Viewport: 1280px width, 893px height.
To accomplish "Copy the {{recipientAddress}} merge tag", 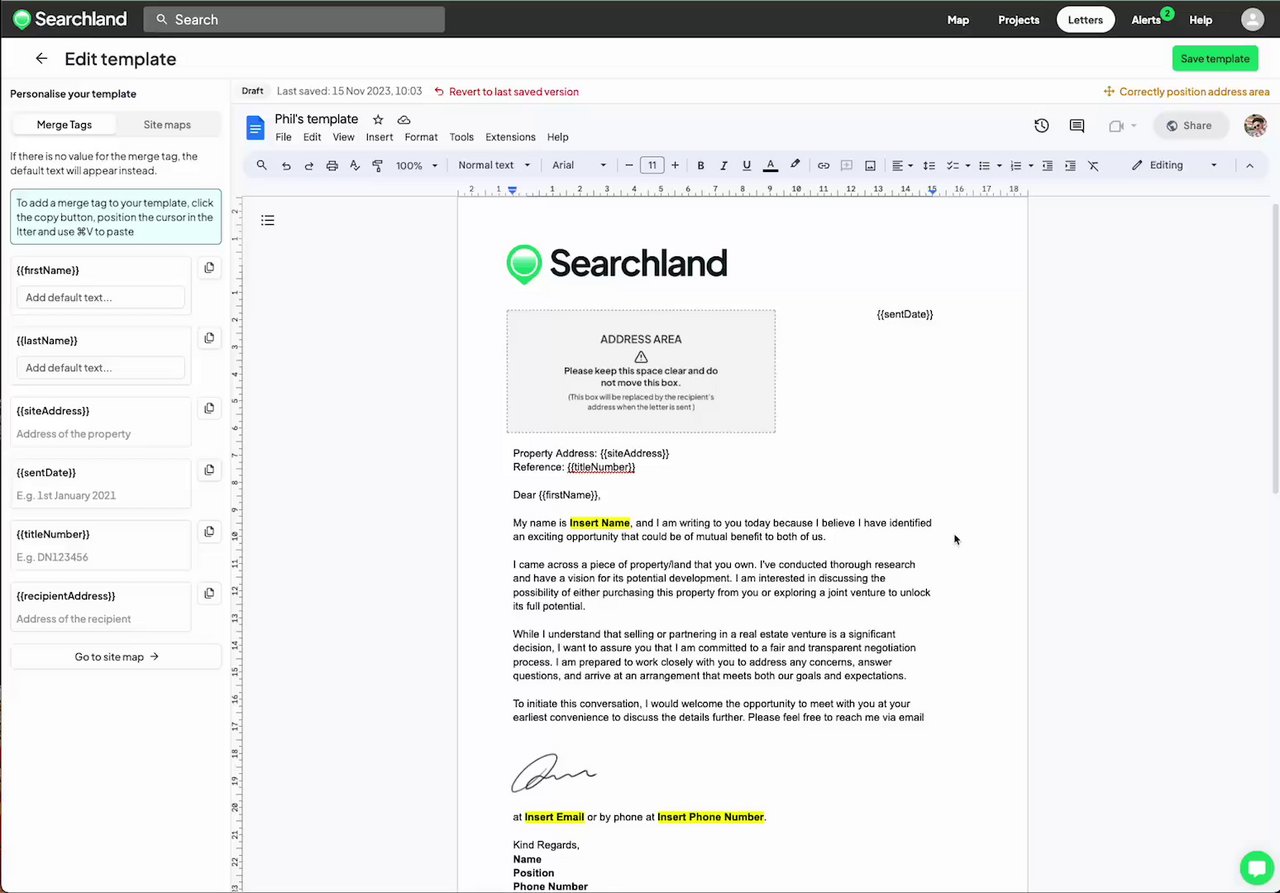I will pyautogui.click(x=209, y=593).
